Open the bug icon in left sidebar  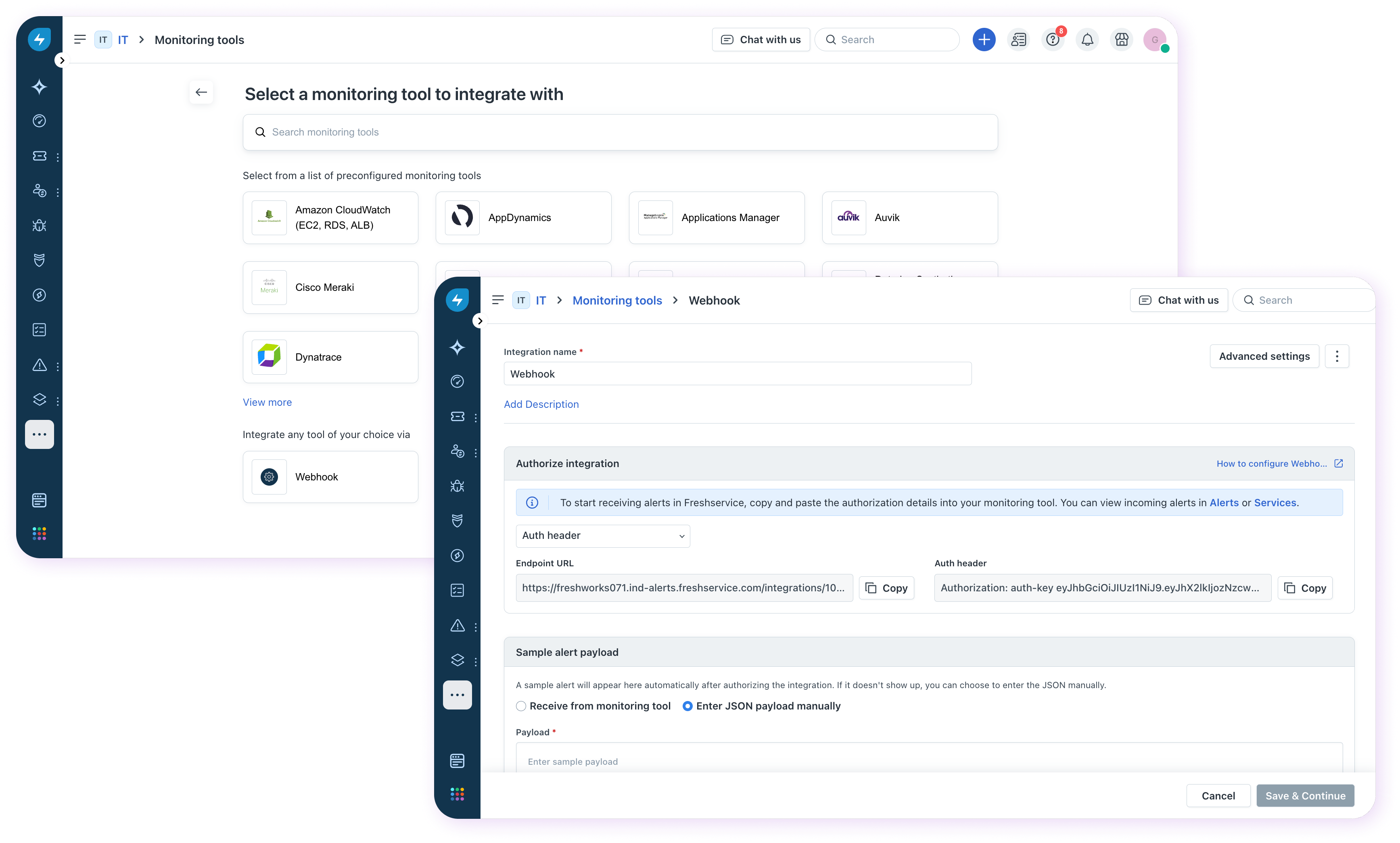point(39,225)
